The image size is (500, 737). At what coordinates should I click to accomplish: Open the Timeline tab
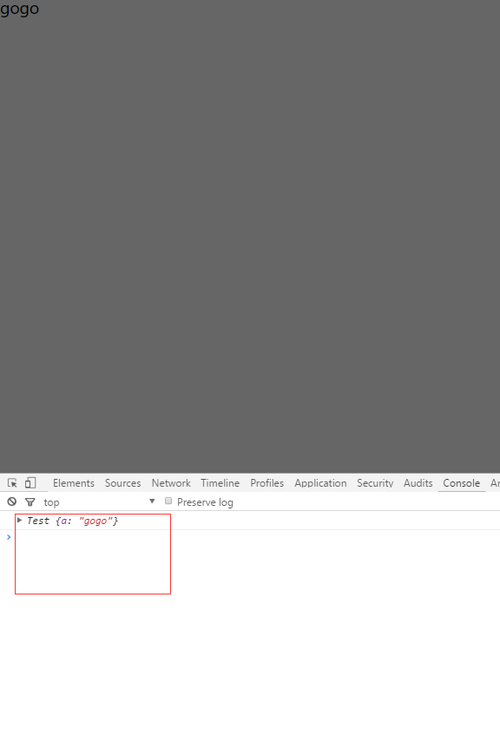(220, 483)
